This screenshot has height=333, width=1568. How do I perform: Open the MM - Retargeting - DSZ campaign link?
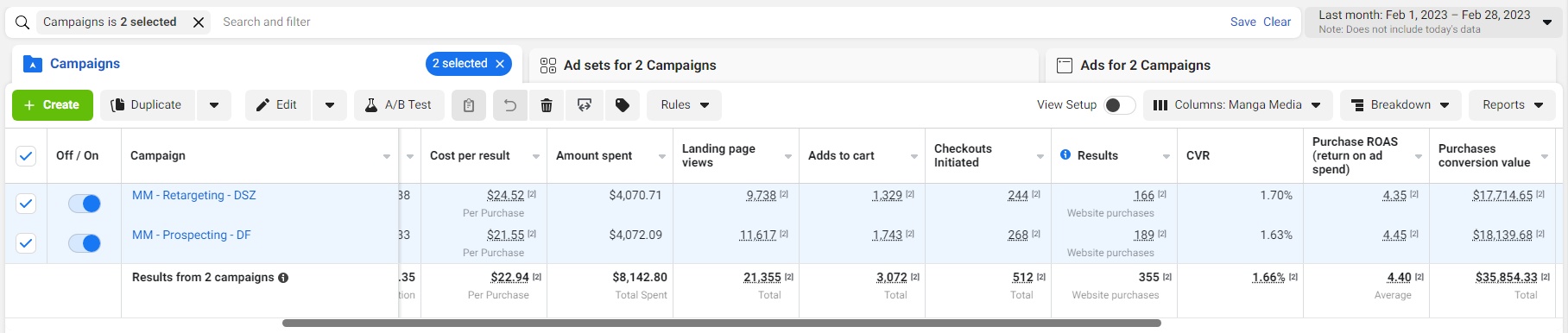[x=193, y=196]
